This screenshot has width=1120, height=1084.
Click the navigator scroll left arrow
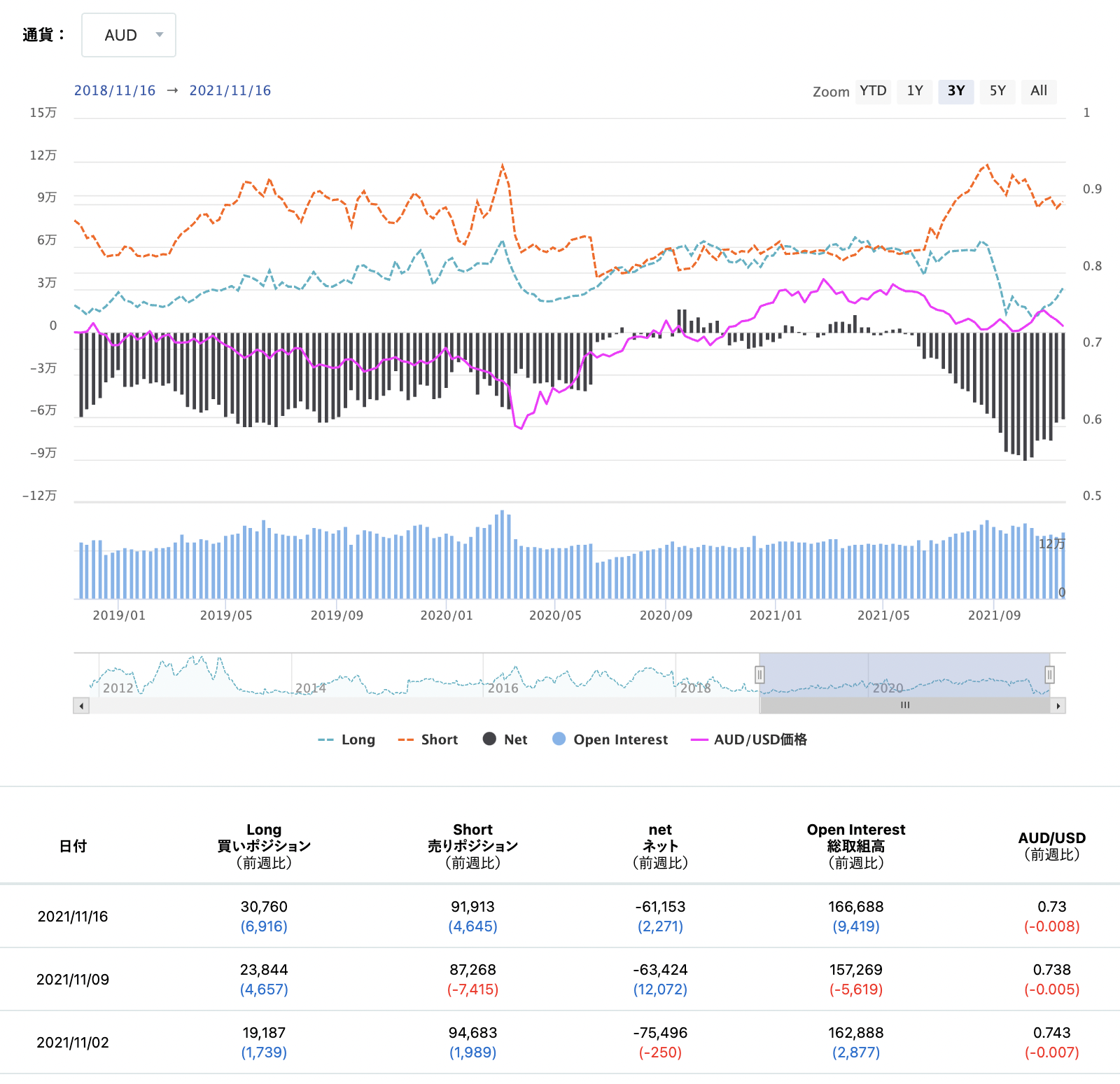(82, 706)
